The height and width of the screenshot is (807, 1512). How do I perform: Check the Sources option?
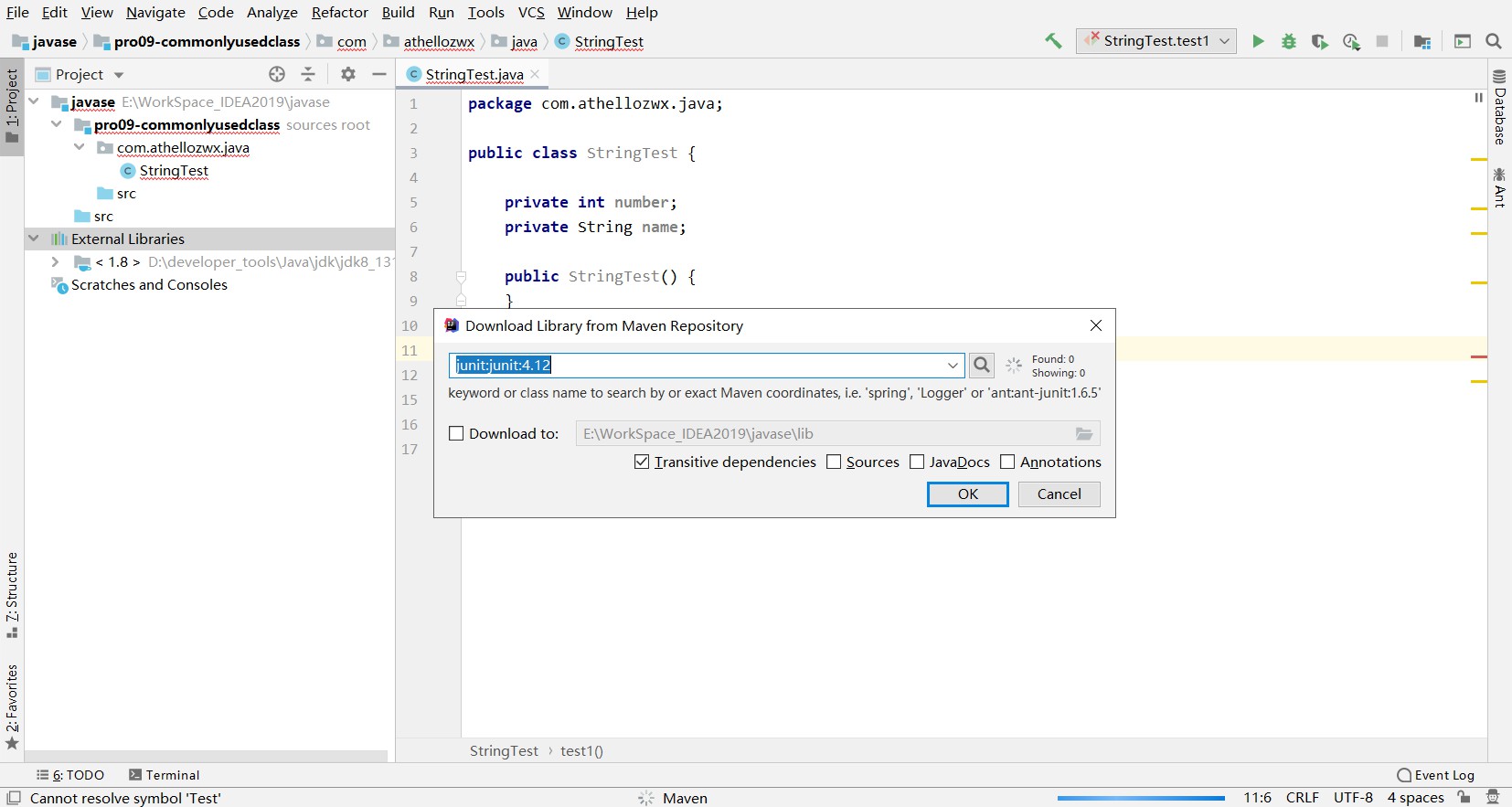(834, 462)
